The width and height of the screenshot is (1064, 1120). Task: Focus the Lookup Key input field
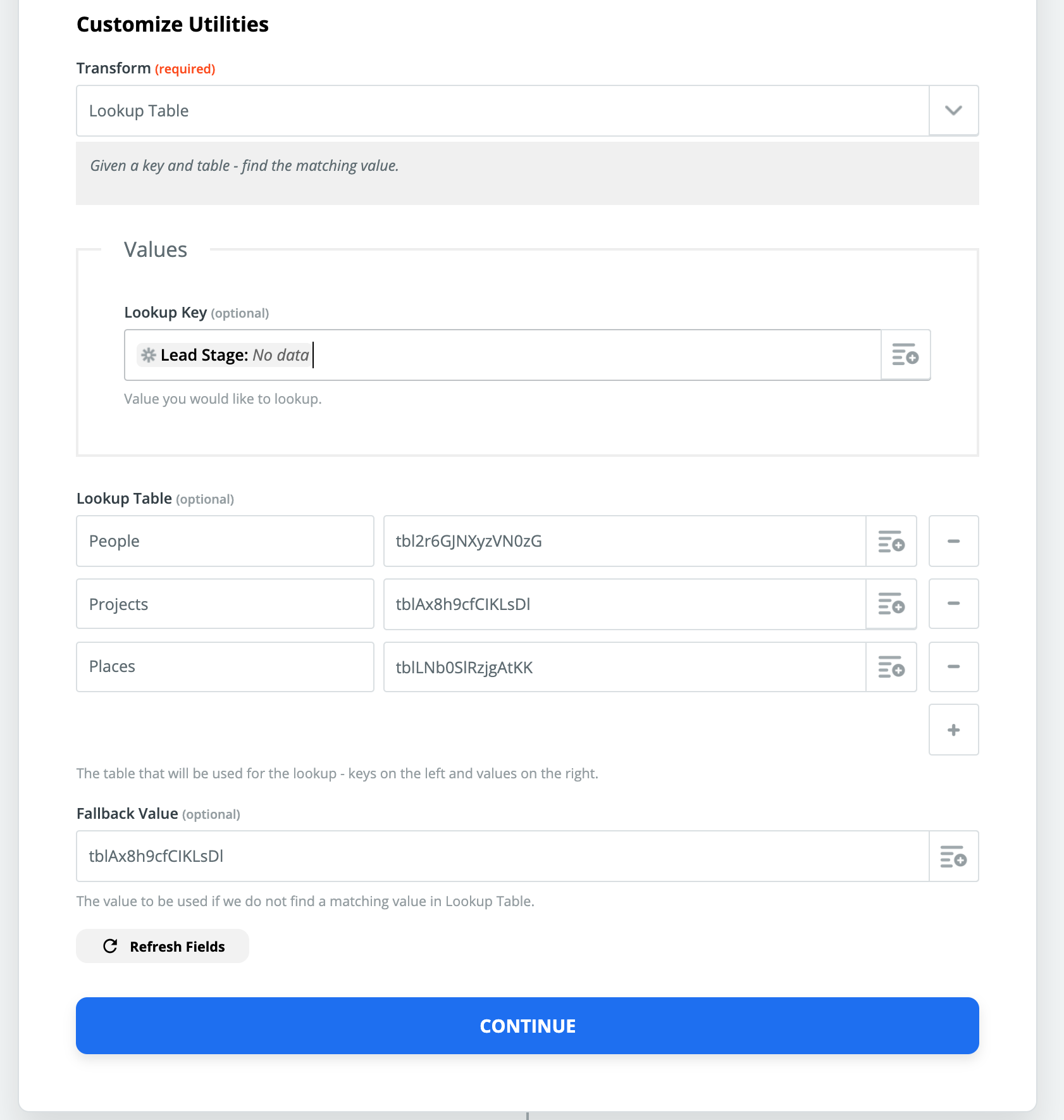[503, 355]
